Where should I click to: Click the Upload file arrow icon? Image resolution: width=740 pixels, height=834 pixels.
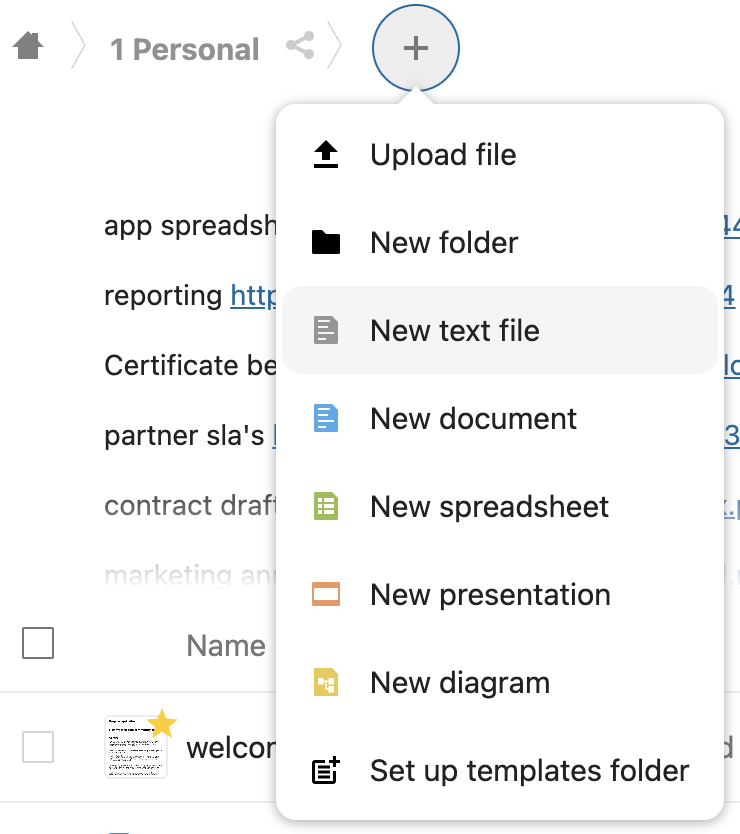point(326,155)
